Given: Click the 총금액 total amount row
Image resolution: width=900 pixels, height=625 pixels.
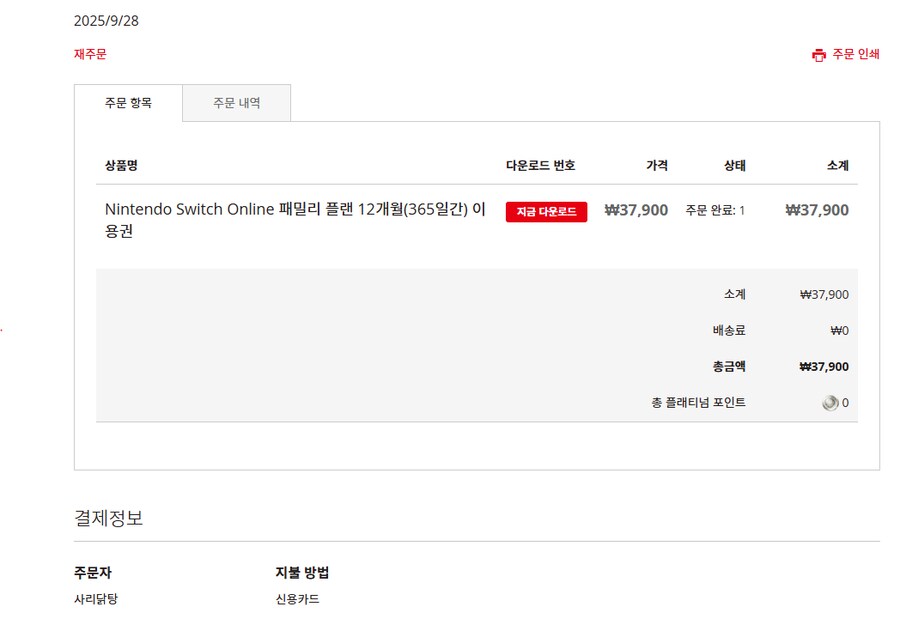Looking at the screenshot, I should (x=729, y=366).
